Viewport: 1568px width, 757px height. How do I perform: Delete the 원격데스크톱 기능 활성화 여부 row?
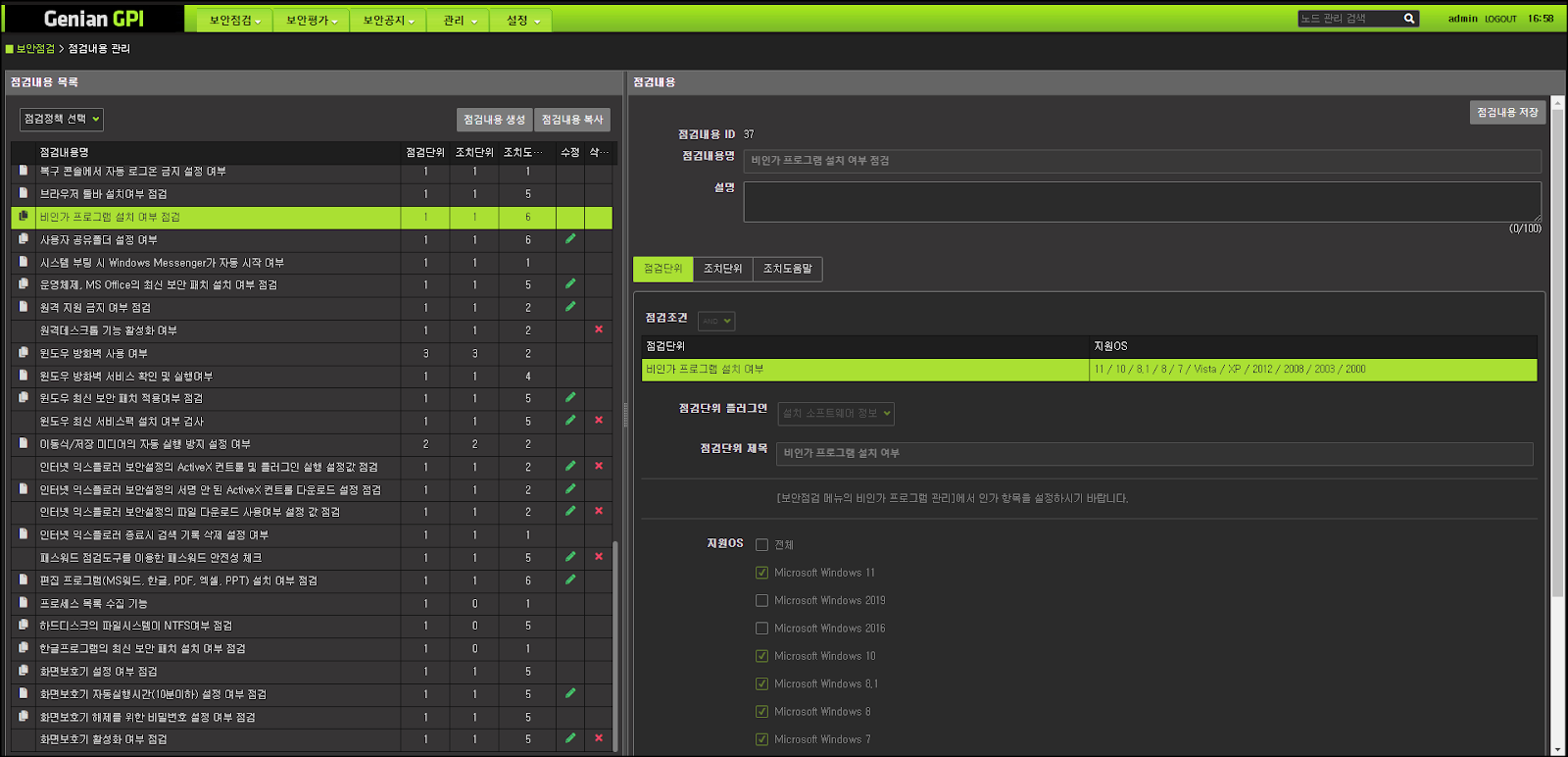[x=599, y=329]
